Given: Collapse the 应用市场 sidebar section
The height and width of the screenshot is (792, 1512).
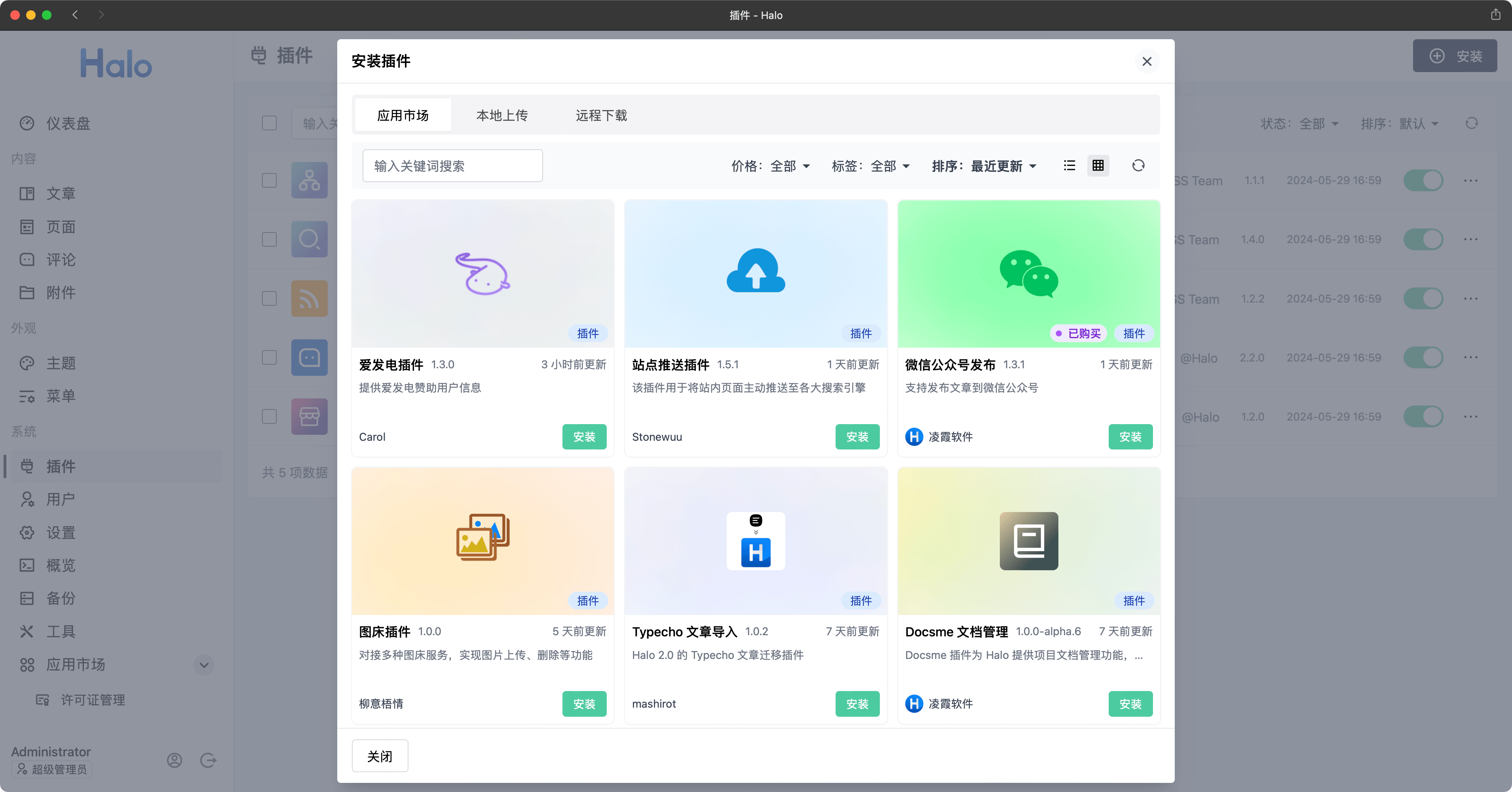Looking at the screenshot, I should coord(204,665).
